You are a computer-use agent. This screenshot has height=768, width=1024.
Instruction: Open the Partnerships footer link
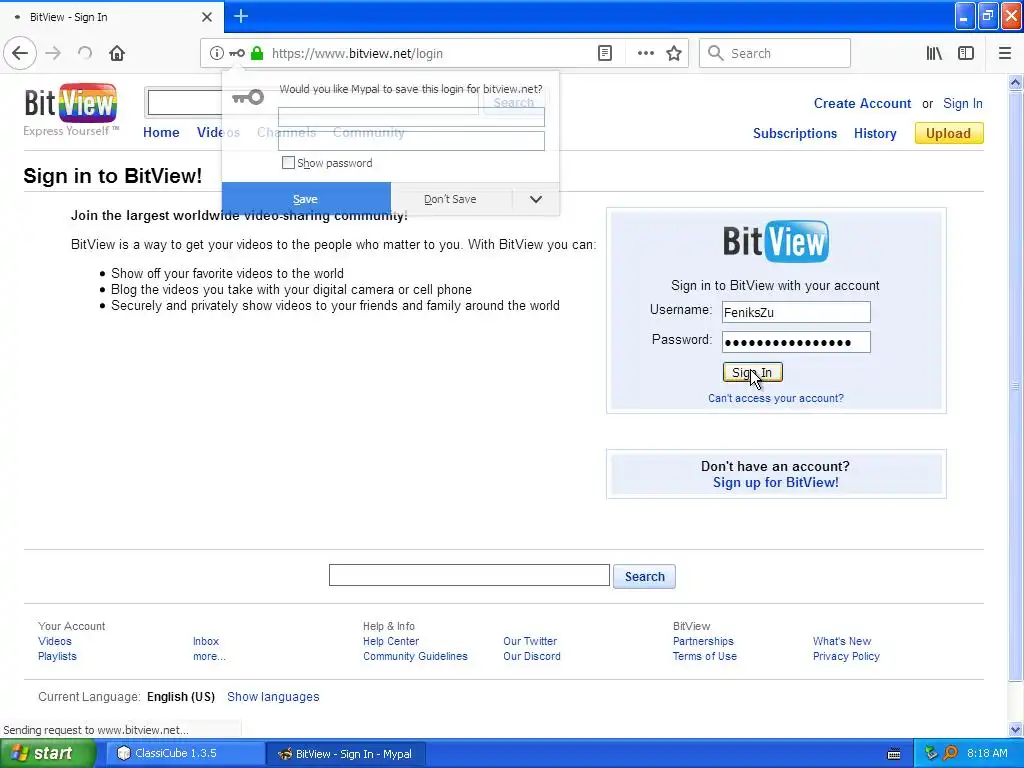click(703, 641)
